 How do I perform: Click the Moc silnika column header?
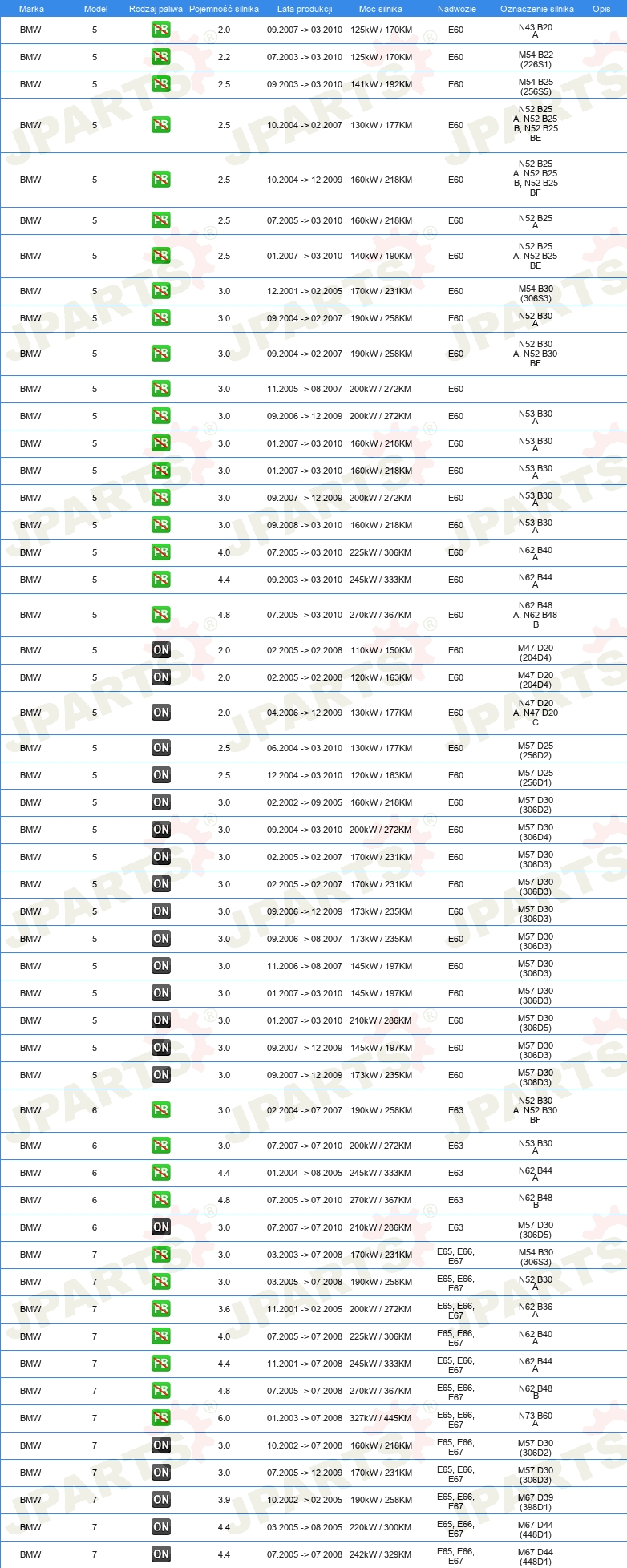point(381,9)
